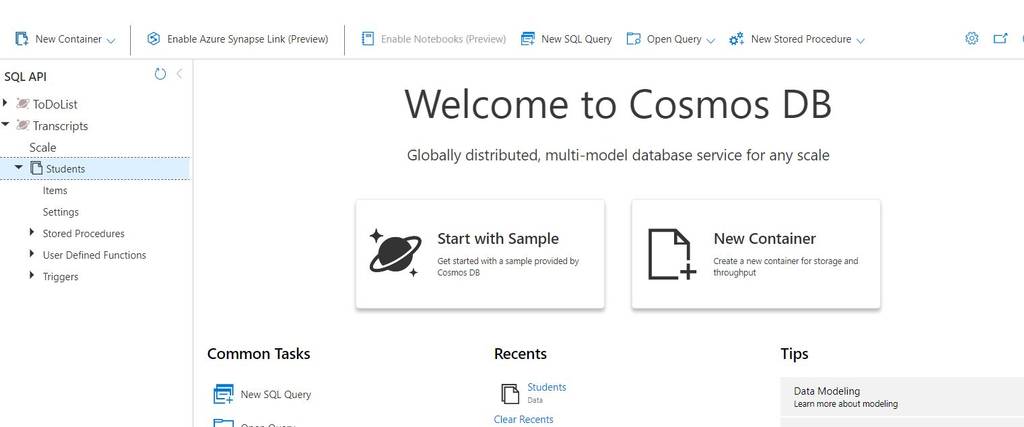Expand the Open Query dropdown chevron

click(711, 40)
